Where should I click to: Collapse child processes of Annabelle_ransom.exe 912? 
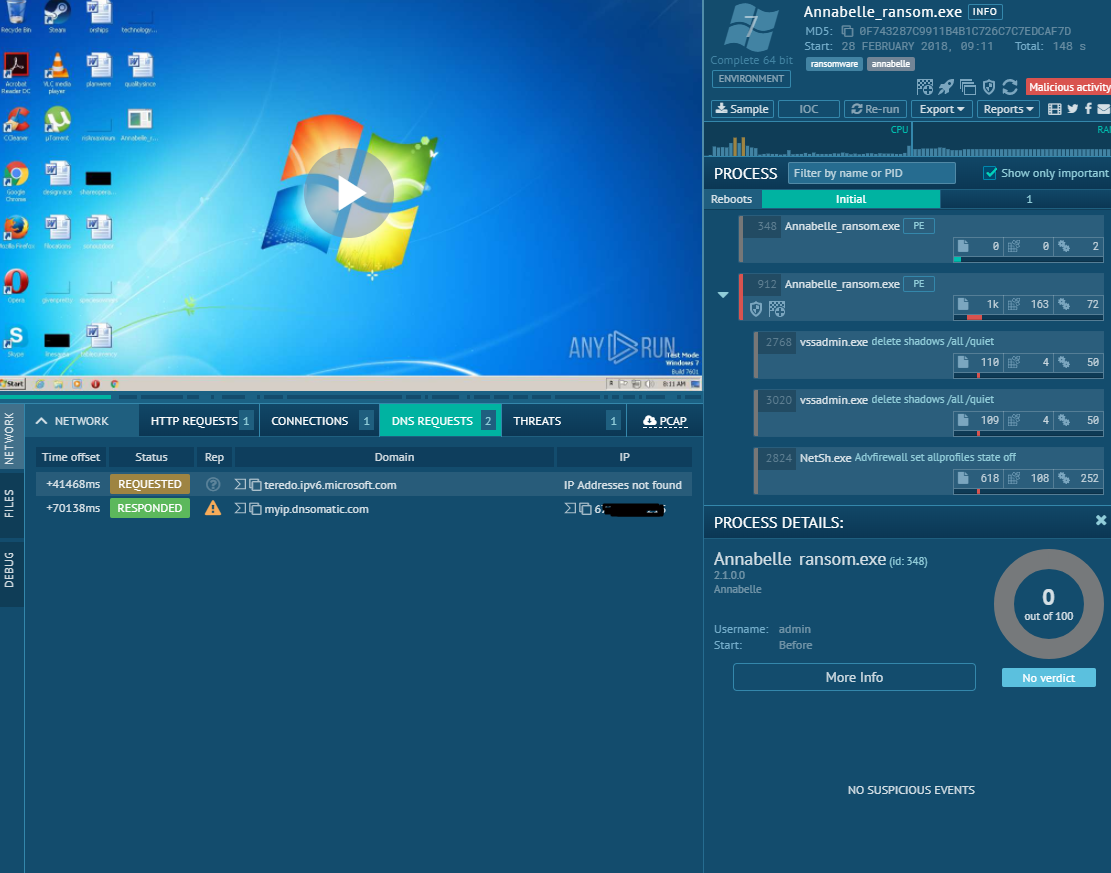click(723, 295)
